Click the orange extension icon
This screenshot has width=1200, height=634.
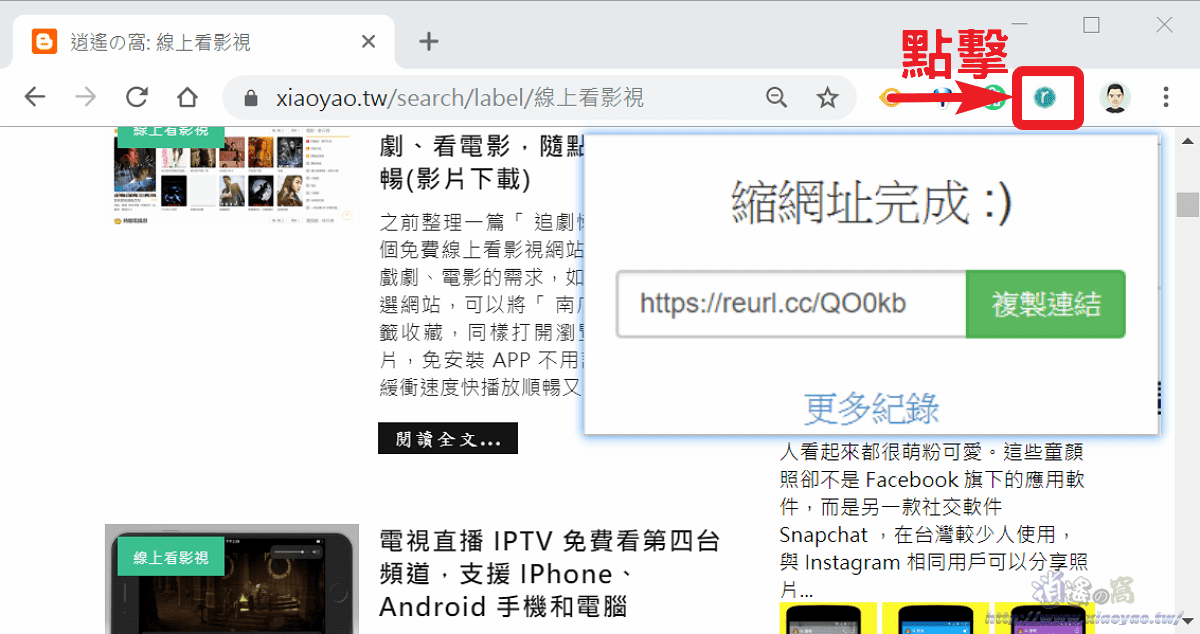[x=890, y=97]
